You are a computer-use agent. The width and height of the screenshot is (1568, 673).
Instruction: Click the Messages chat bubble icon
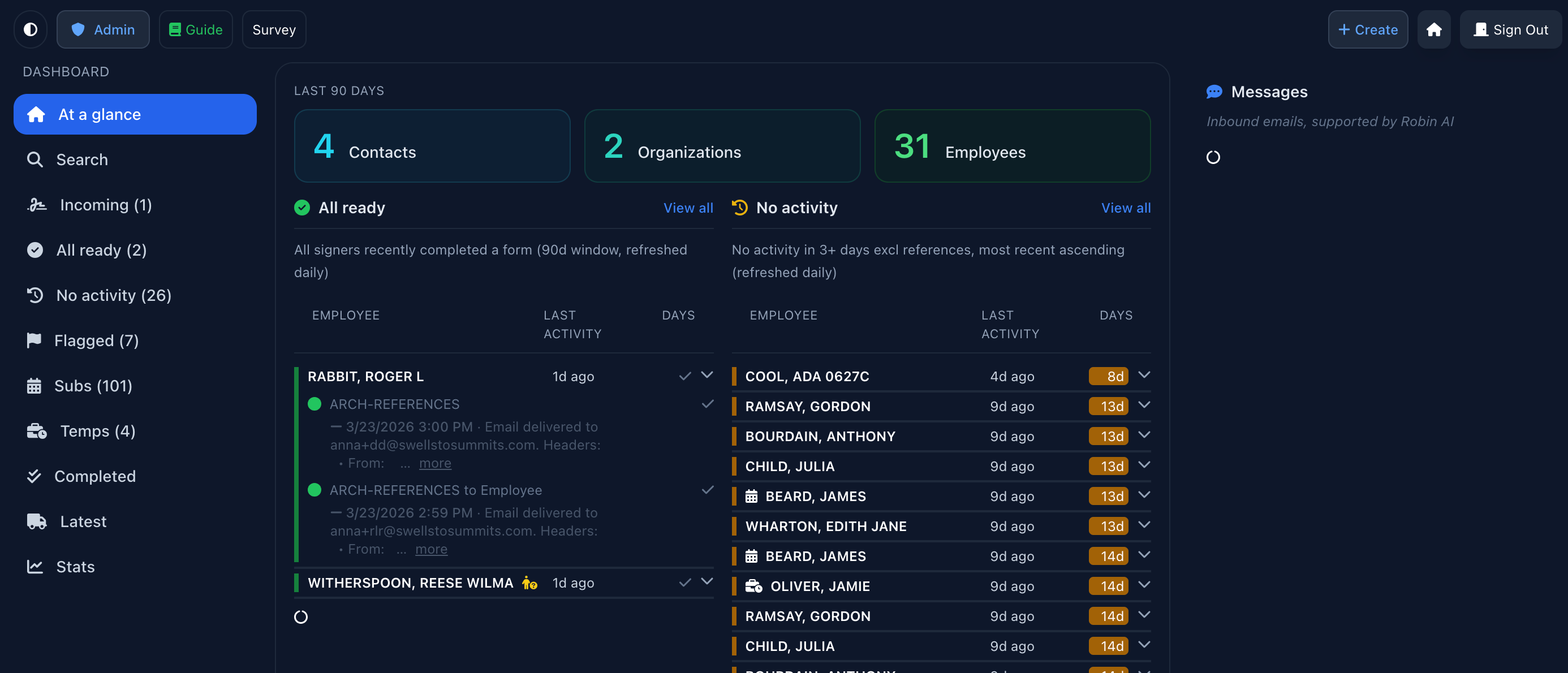click(x=1214, y=92)
